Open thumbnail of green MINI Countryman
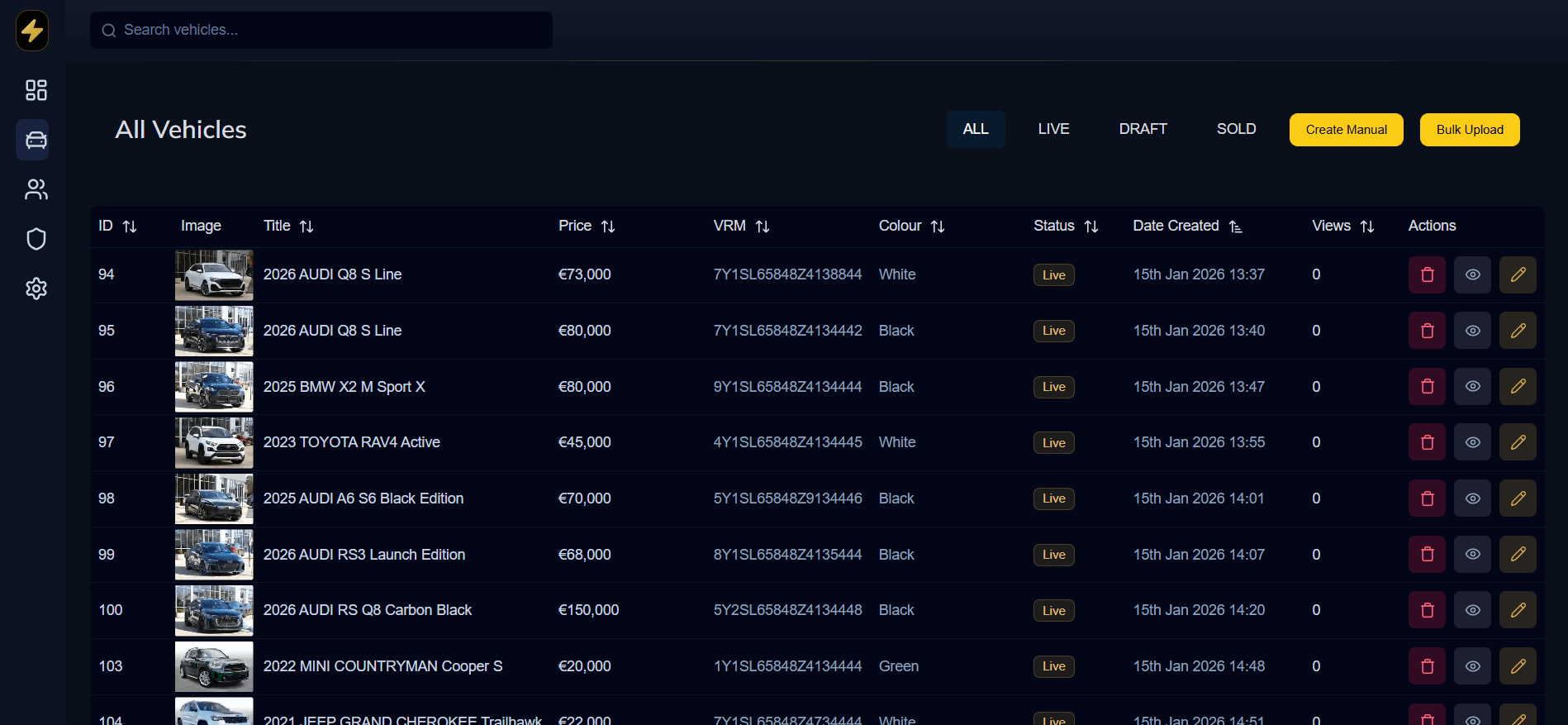 click(214, 666)
